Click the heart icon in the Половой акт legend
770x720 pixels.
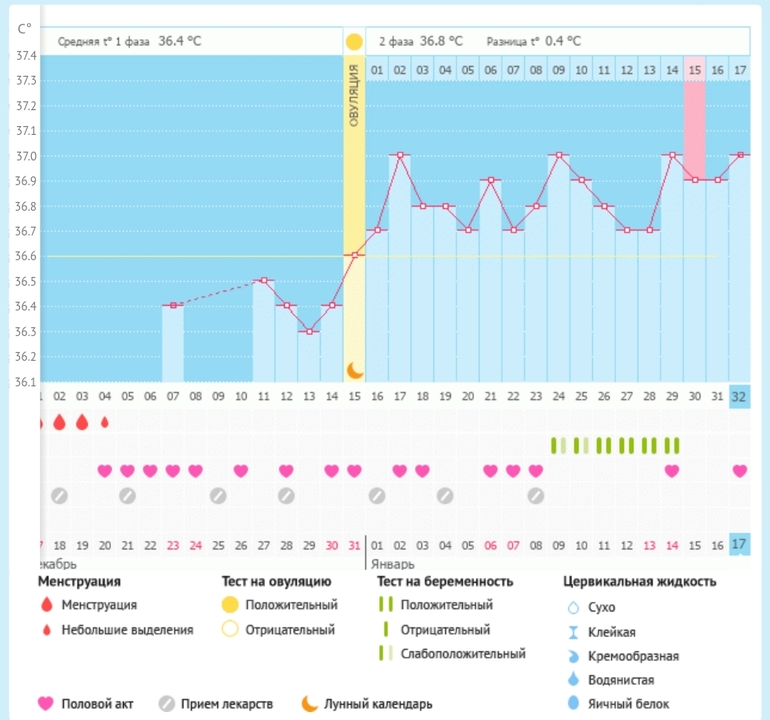(45, 704)
